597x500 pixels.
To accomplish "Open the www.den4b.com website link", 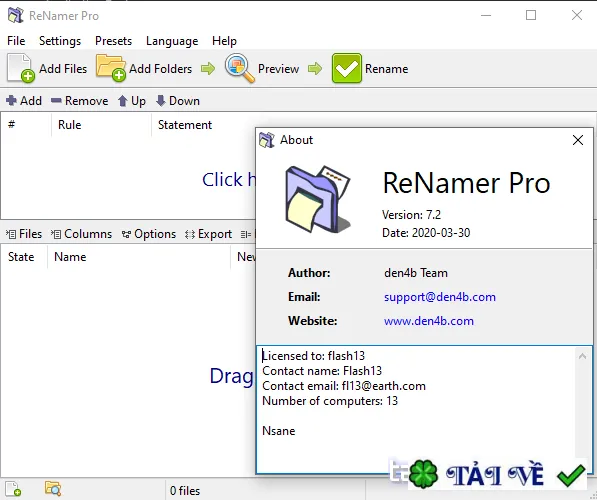I will (x=429, y=321).
